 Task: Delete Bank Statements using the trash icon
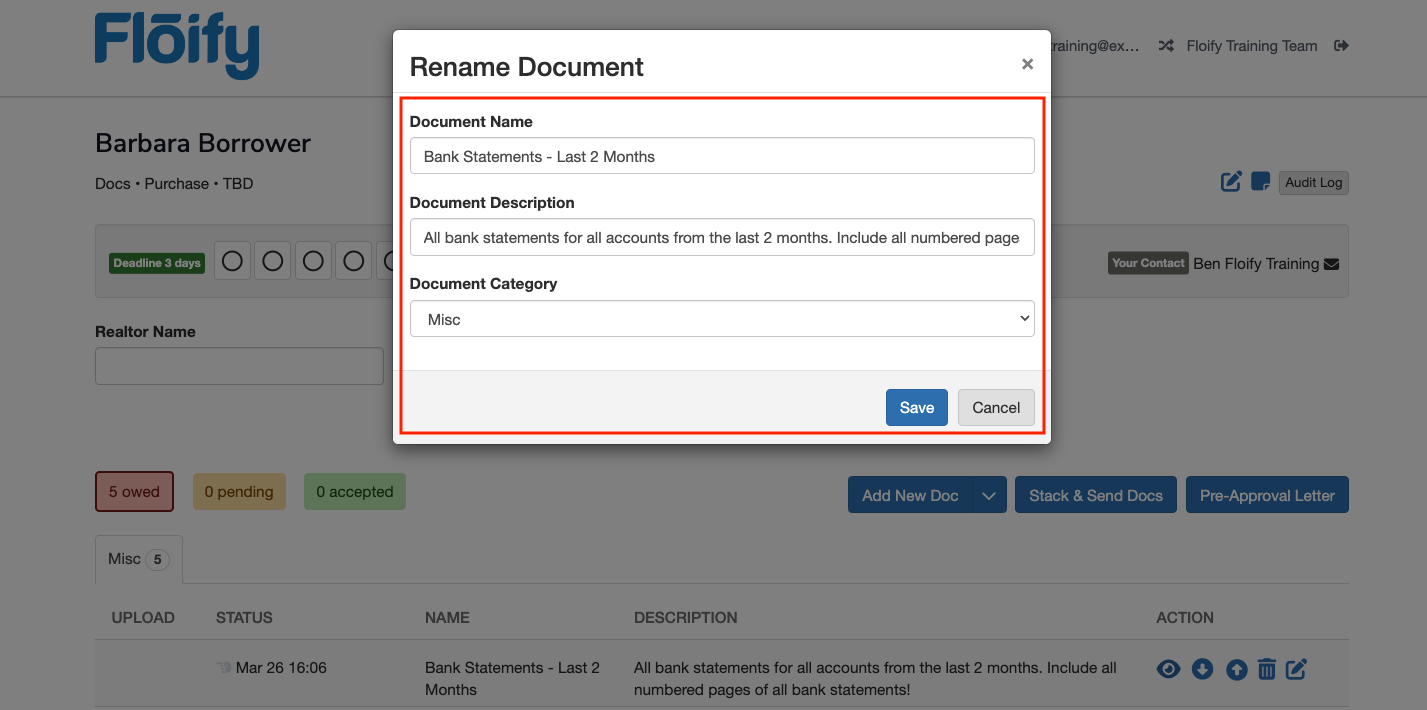tap(1266, 669)
